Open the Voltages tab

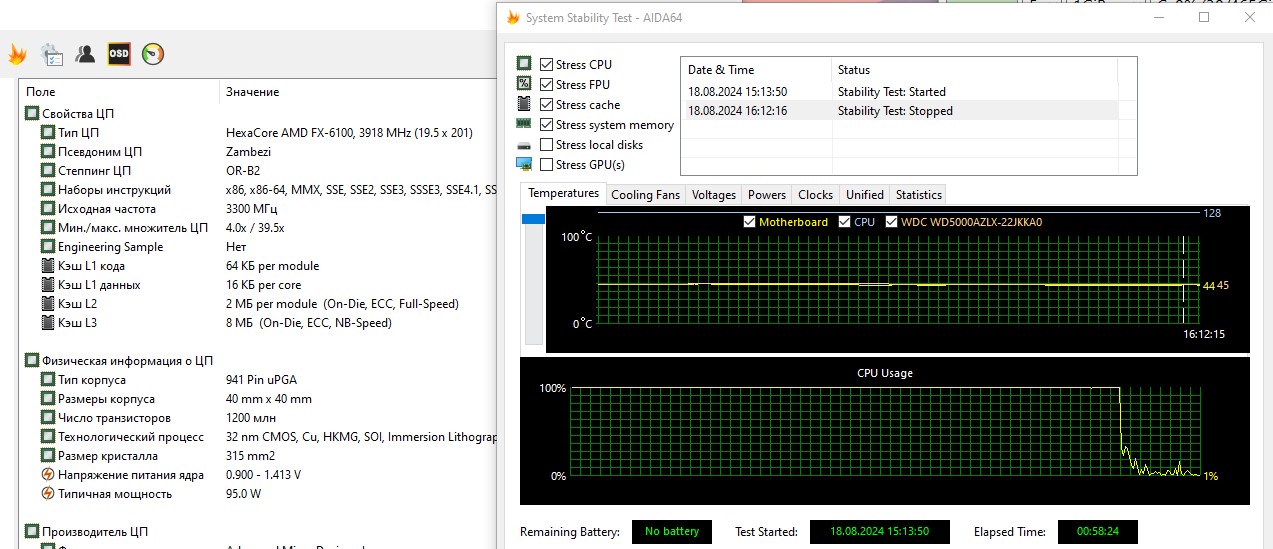click(714, 195)
